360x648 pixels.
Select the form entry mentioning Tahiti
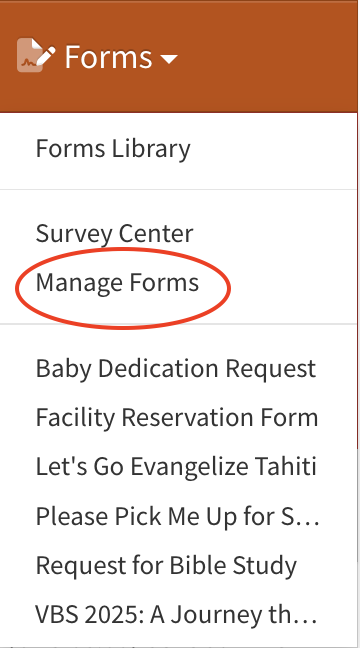(x=176, y=467)
